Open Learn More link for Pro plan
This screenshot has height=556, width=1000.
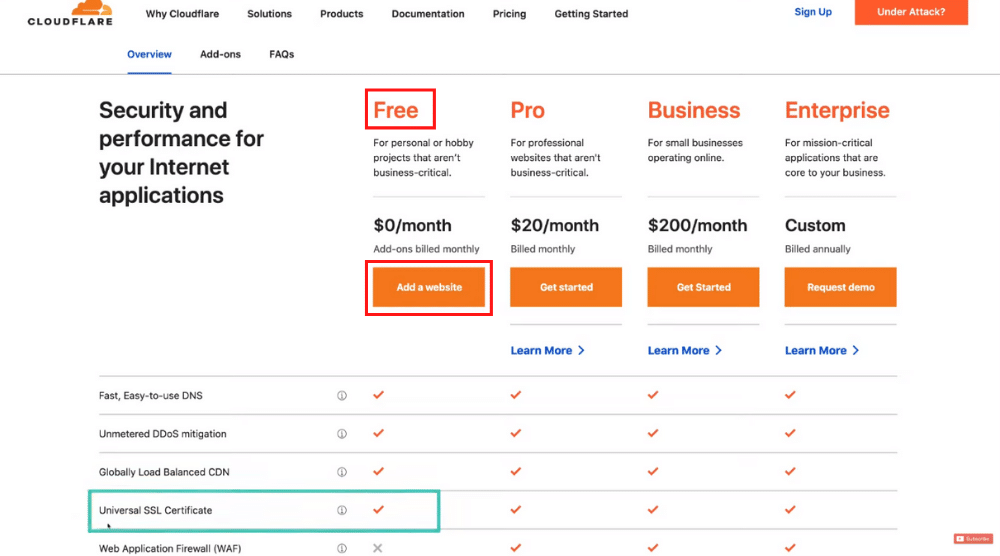coord(547,351)
